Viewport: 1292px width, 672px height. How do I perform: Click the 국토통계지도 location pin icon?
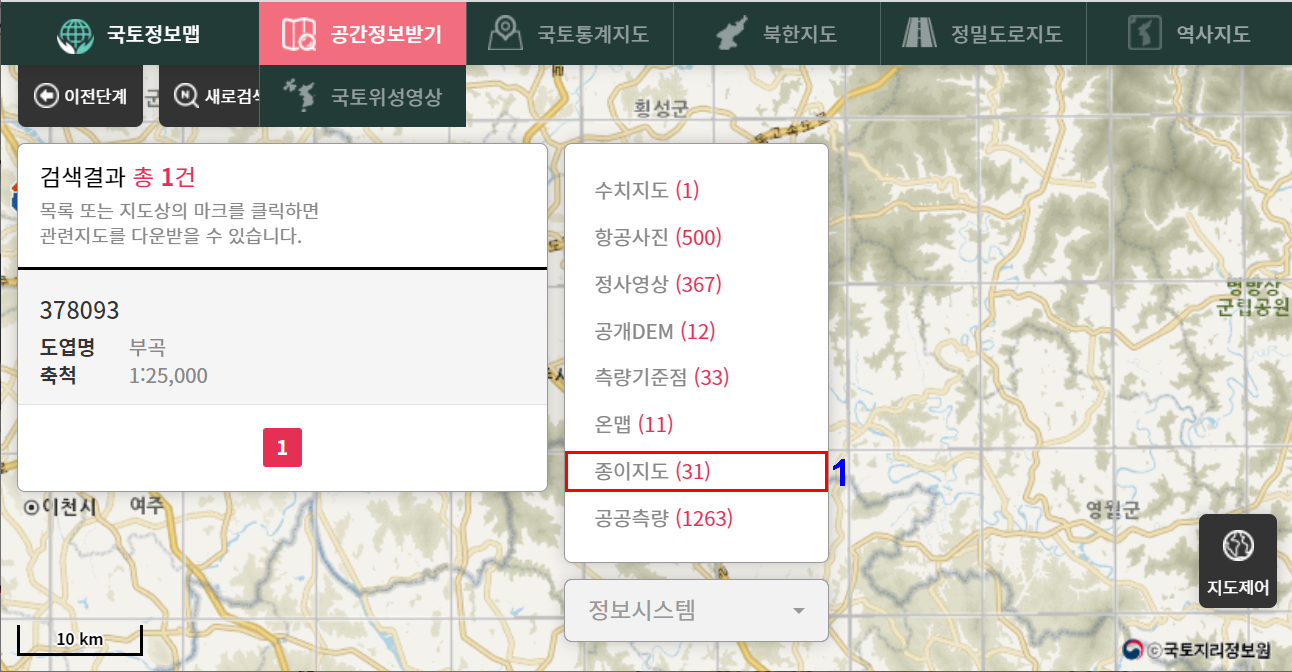(506, 34)
